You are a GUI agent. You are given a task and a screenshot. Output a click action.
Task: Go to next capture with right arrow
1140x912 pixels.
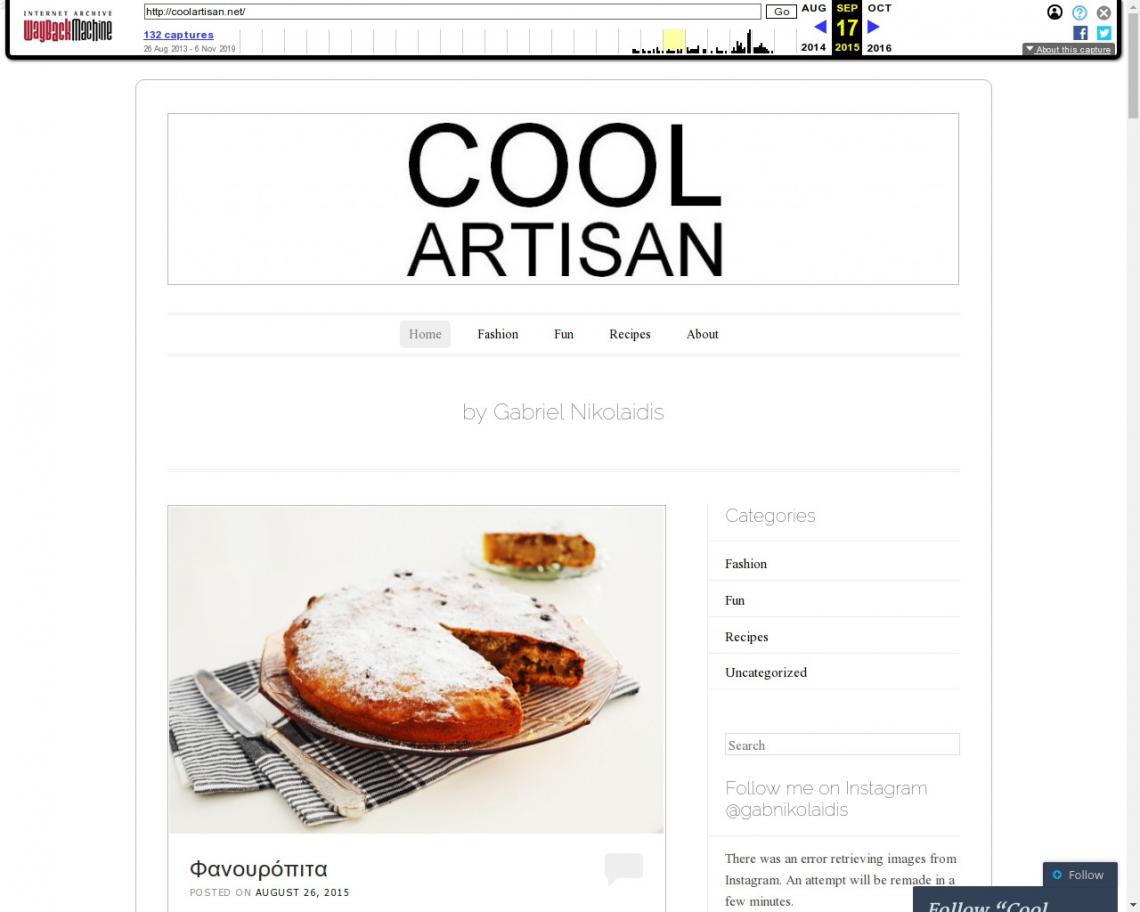click(x=873, y=27)
